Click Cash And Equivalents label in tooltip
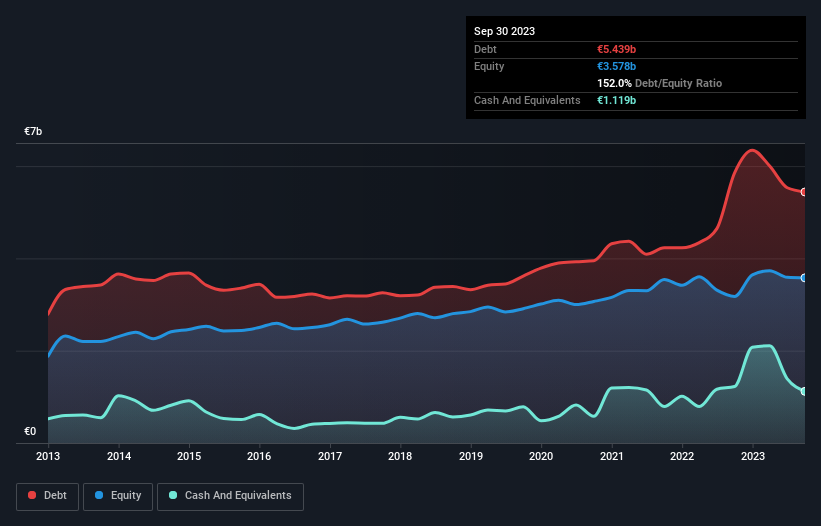 click(x=527, y=100)
